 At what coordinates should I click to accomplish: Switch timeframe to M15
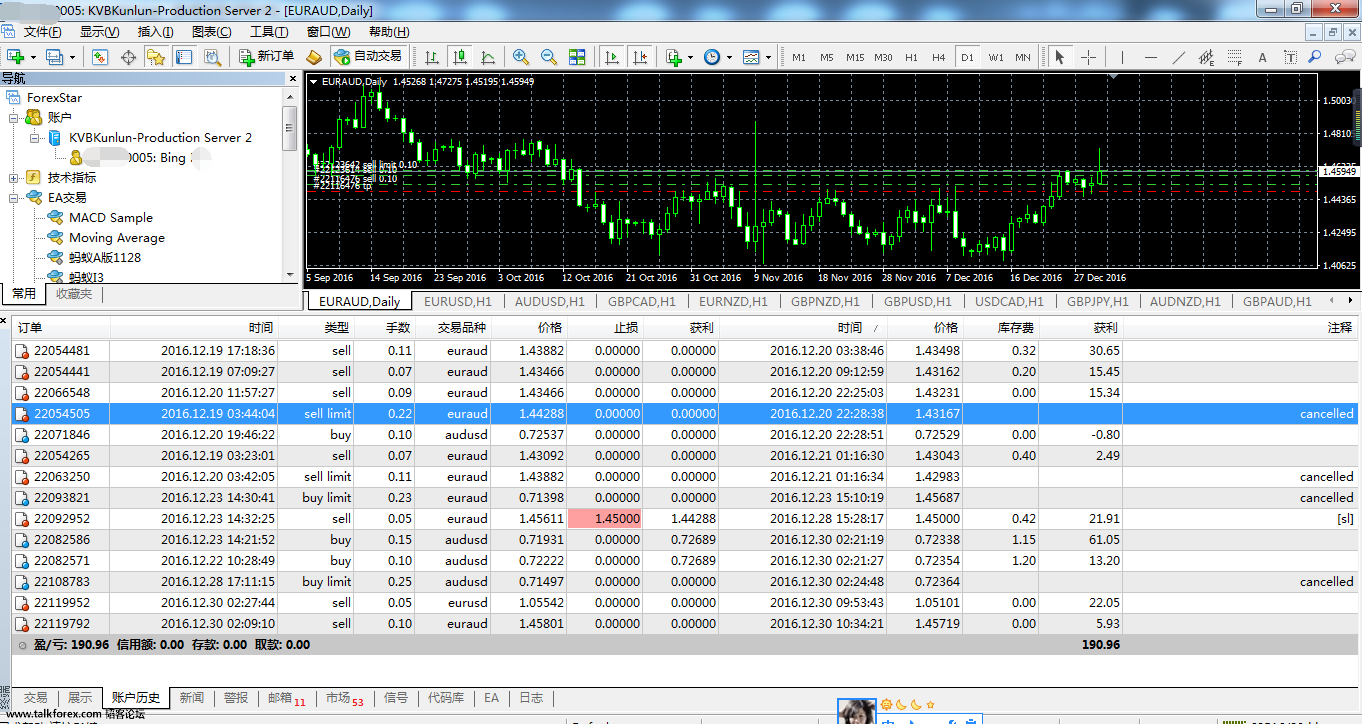click(855, 57)
